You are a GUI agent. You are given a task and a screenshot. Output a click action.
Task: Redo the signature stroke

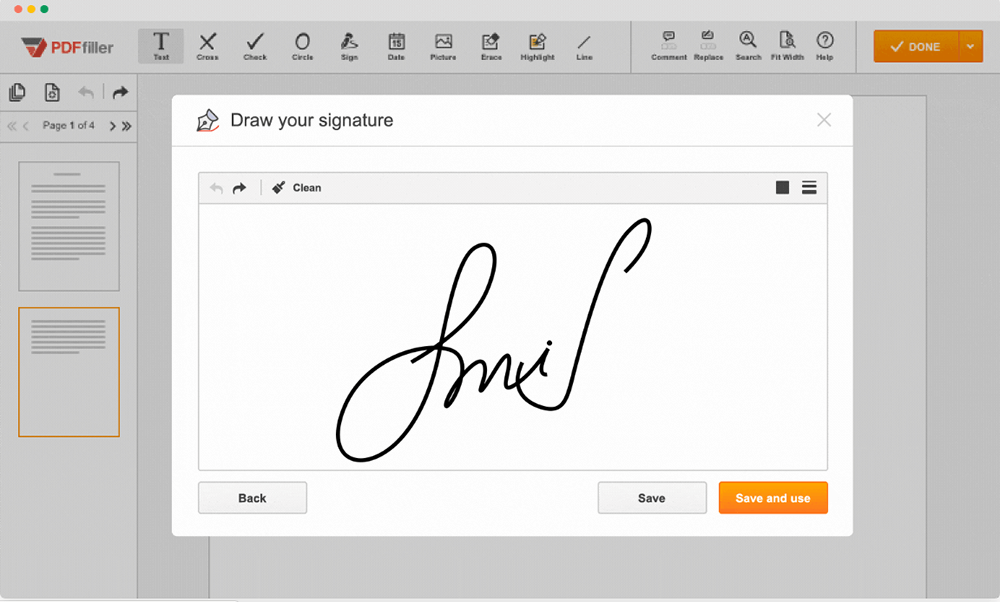[x=240, y=188]
